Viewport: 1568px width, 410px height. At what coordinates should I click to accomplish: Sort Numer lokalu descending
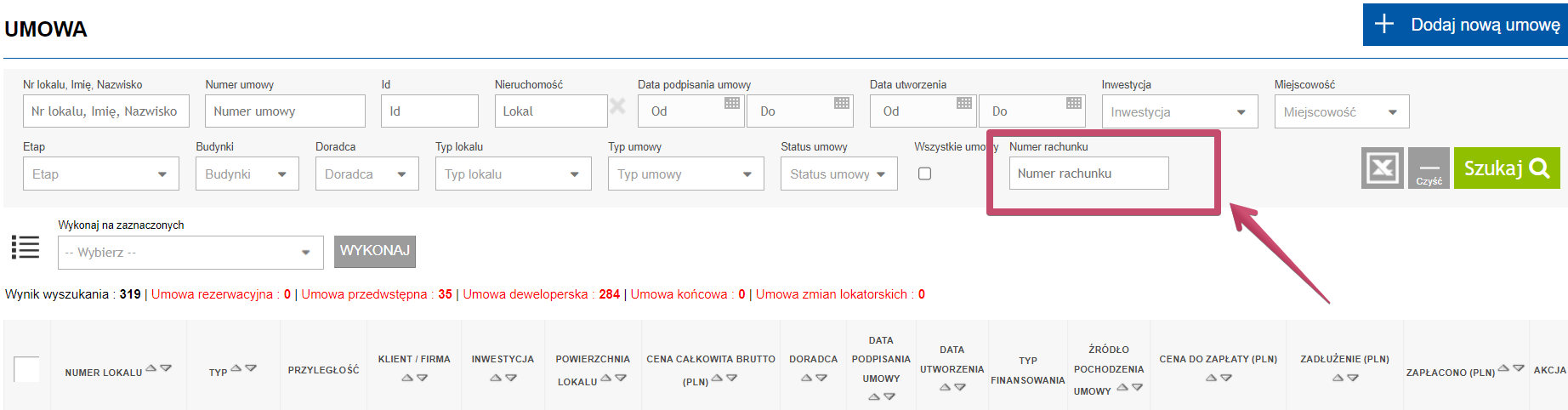[166, 368]
